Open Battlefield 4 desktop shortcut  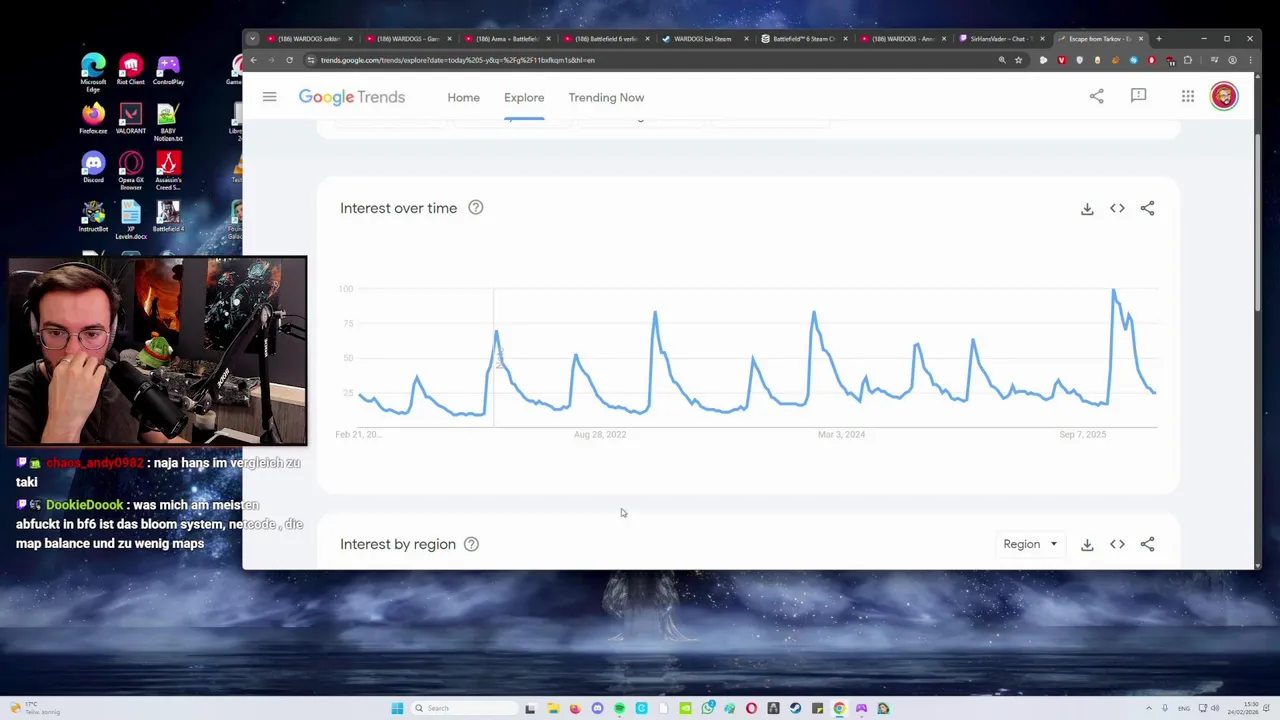click(168, 217)
